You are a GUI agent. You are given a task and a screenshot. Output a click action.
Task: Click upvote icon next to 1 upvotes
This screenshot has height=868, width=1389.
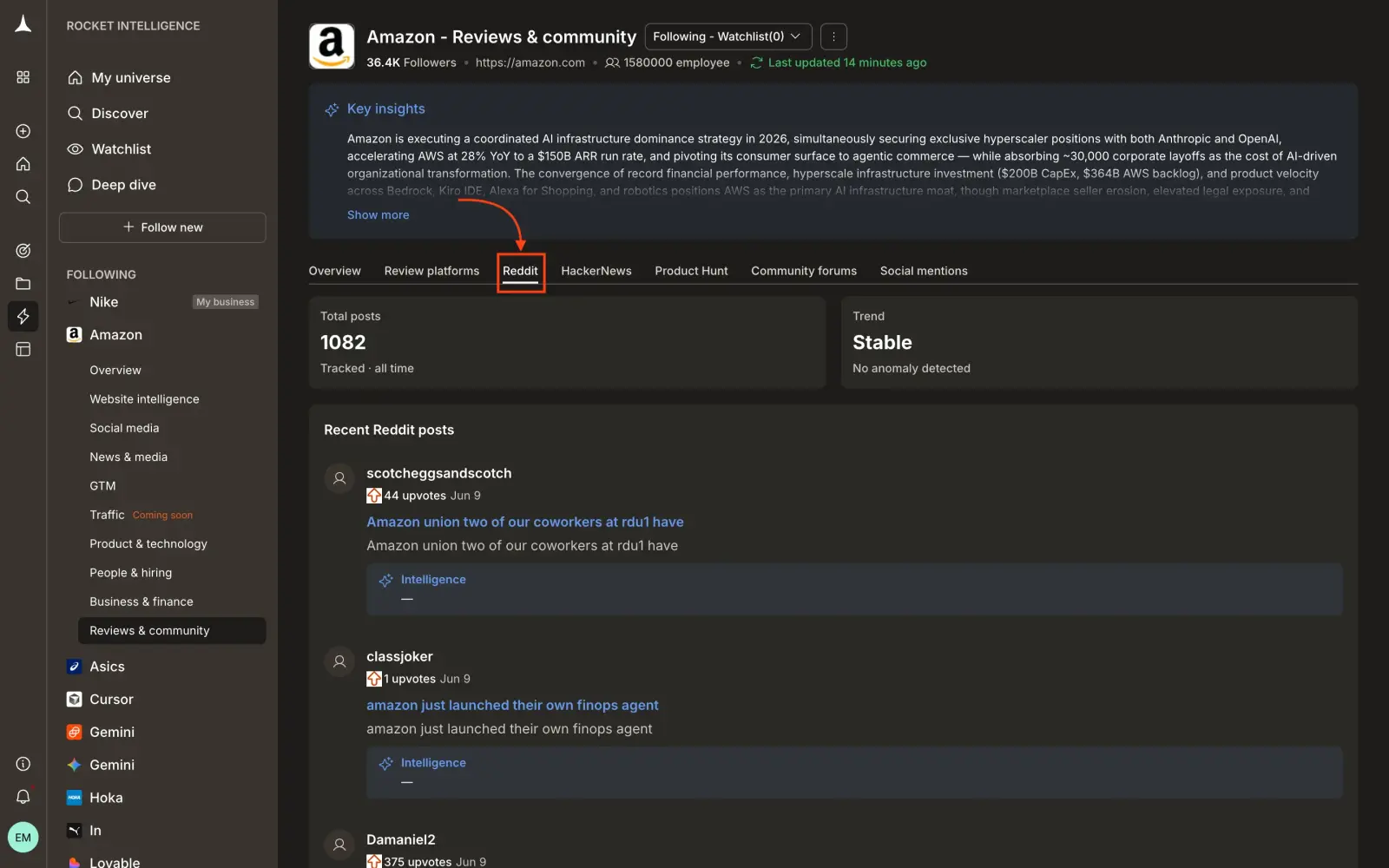374,679
